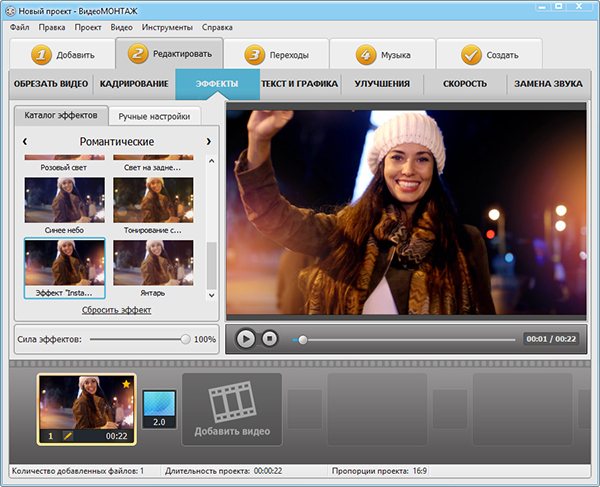
Task: Click the Романтические category title
Action: click(117, 142)
